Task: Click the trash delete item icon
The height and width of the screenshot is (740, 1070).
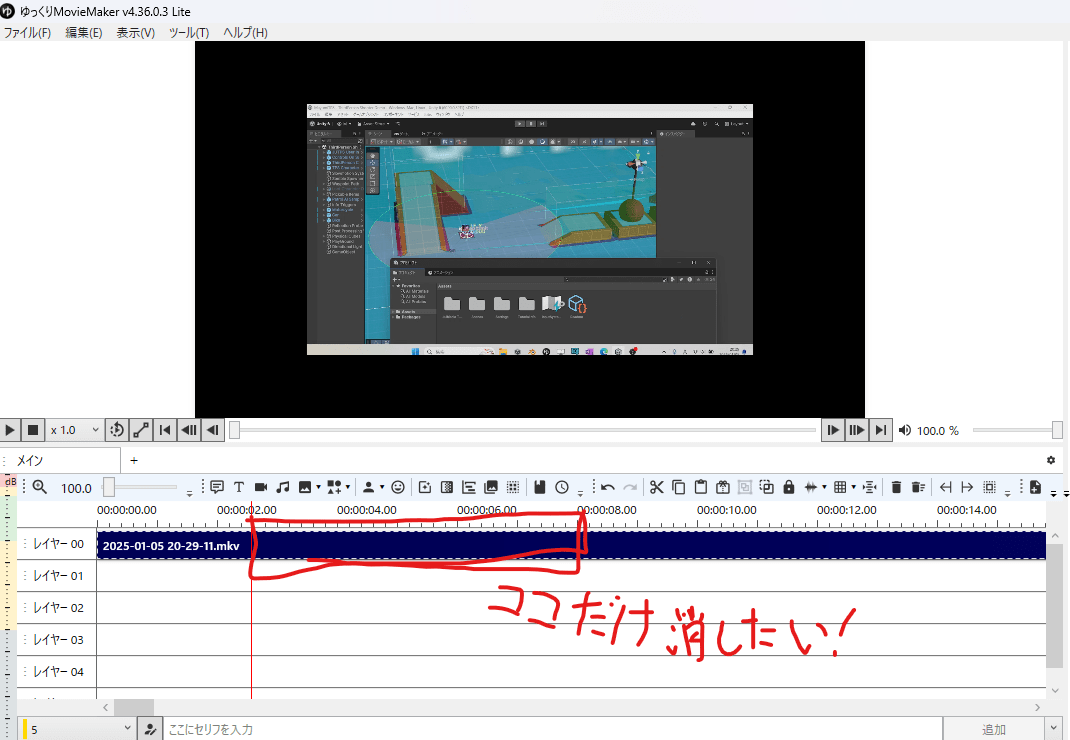Action: 896,487
